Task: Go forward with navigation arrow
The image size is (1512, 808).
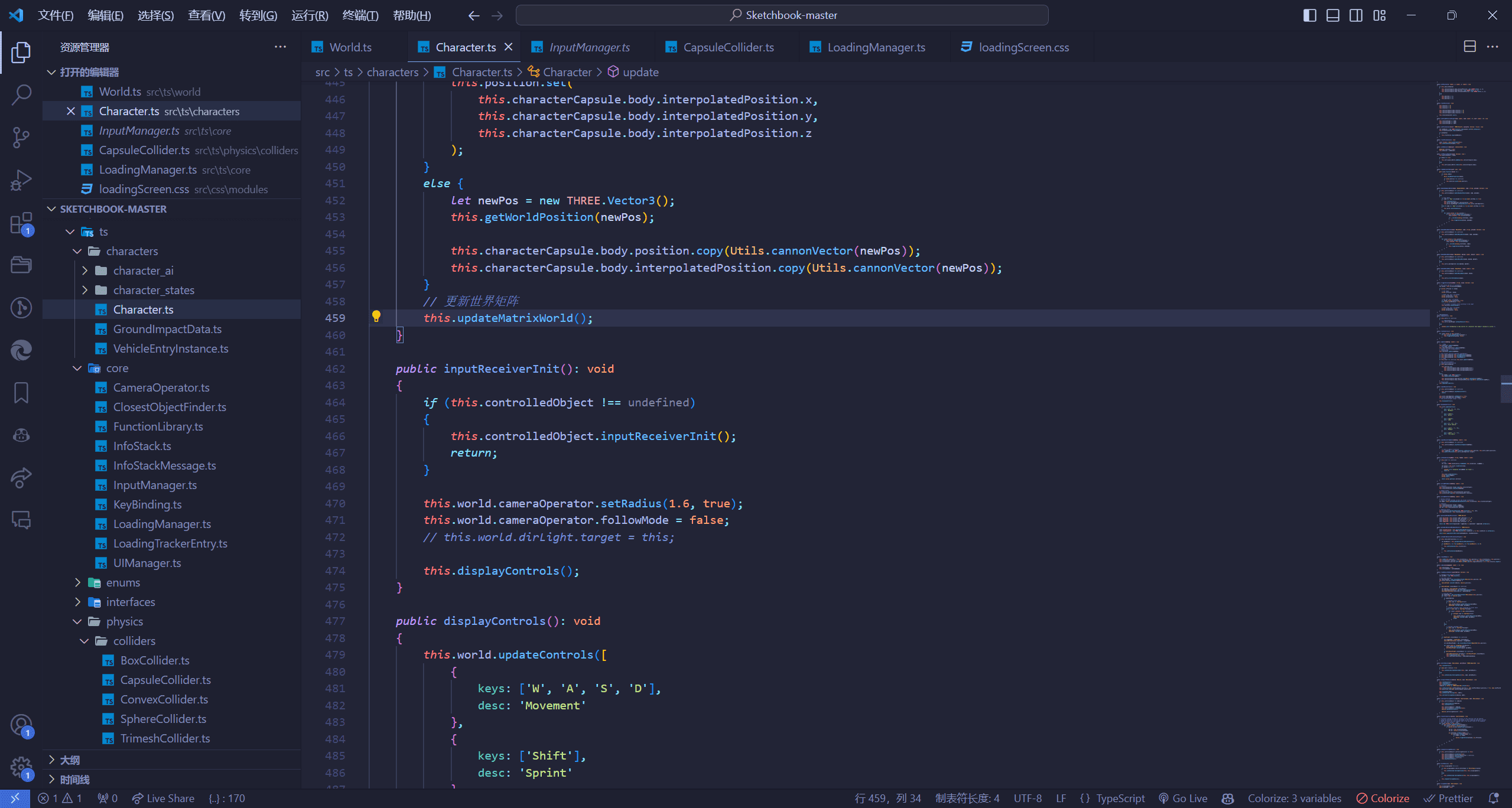Action: tap(497, 15)
